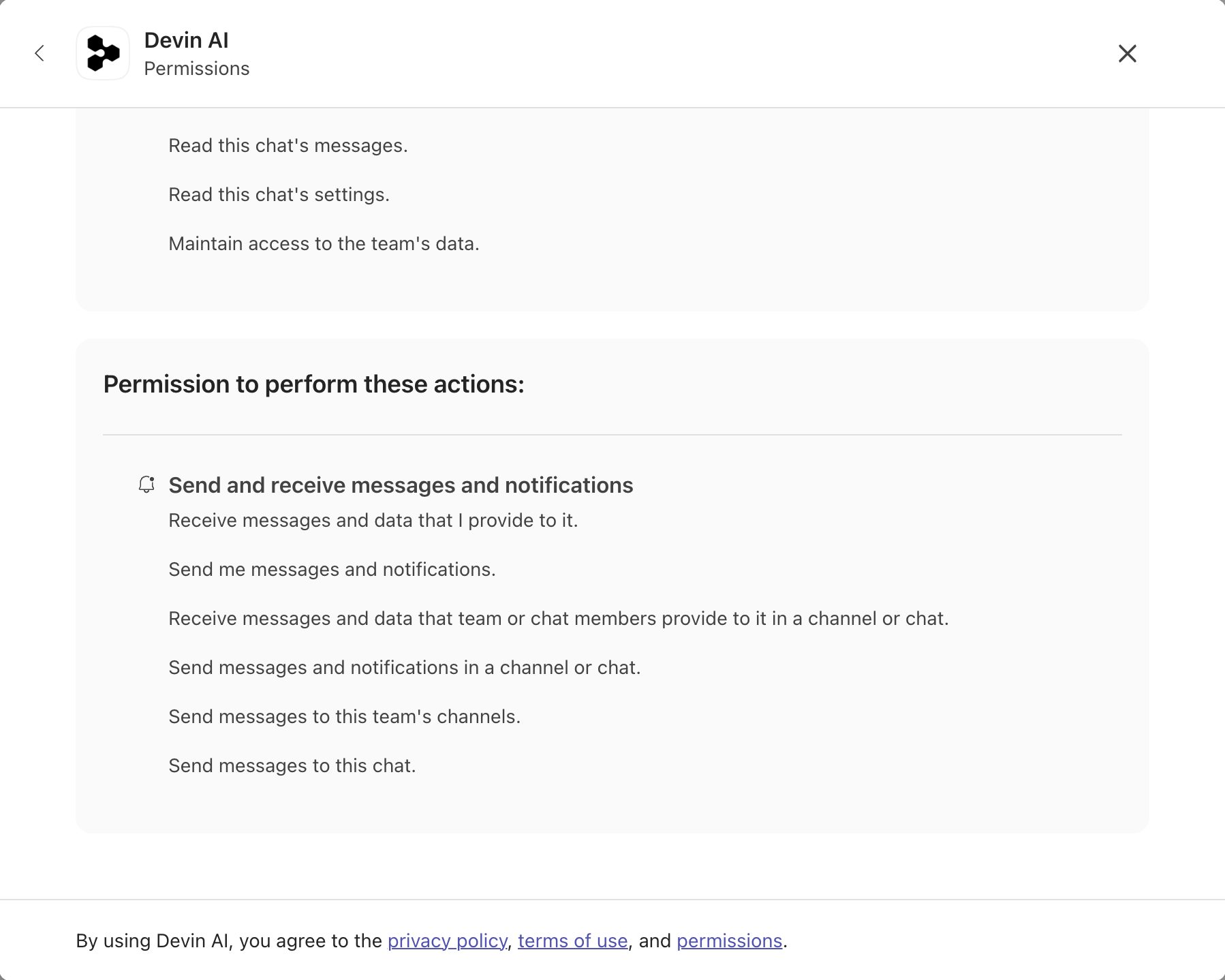Close the Devin AI permissions dialog

1128,53
